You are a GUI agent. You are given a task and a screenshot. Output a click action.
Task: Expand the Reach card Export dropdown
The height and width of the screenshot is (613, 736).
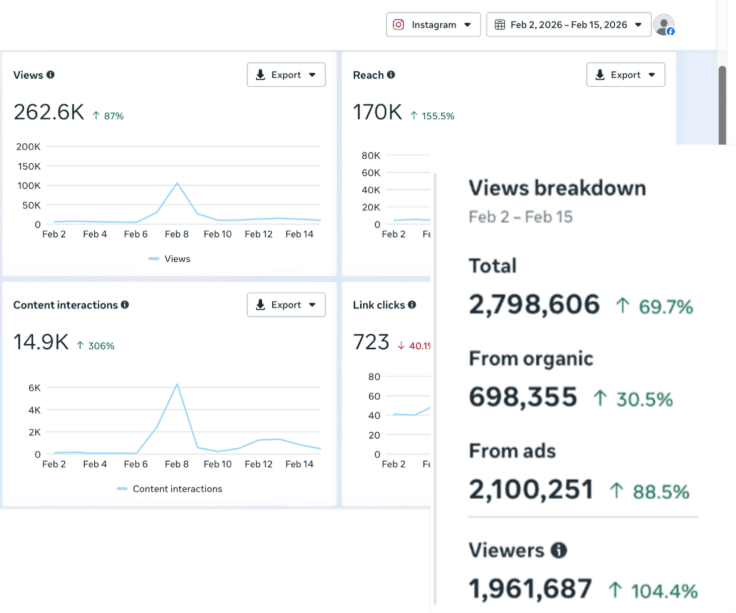[x=625, y=75]
